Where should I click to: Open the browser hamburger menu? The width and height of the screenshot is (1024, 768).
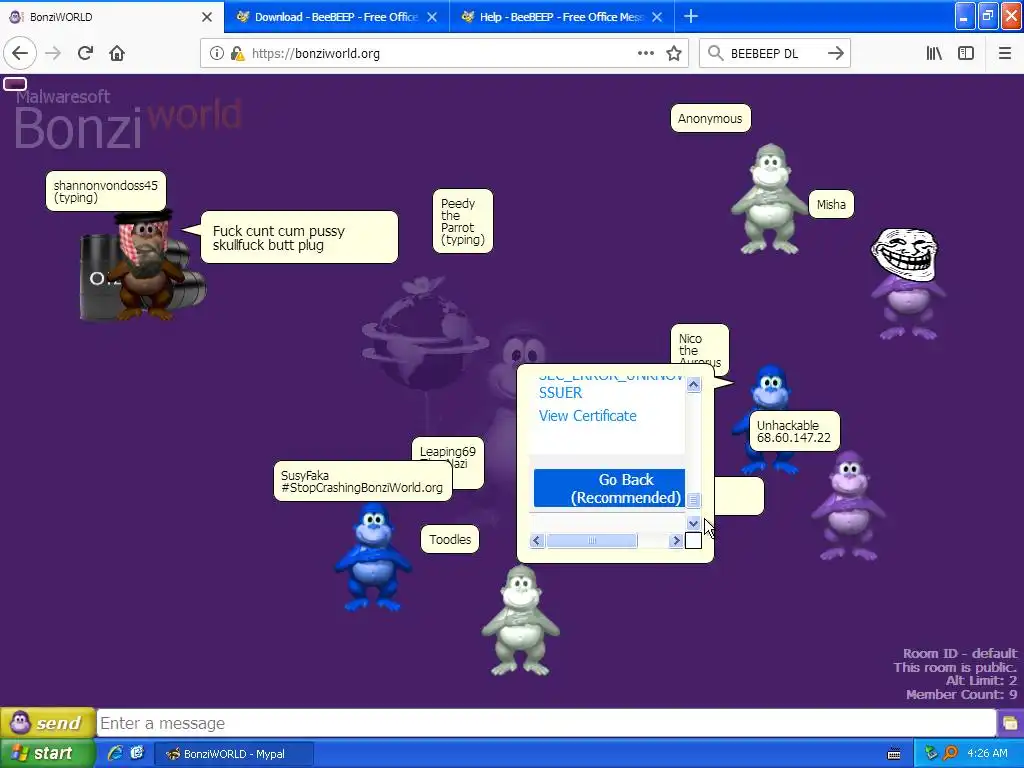click(1005, 53)
